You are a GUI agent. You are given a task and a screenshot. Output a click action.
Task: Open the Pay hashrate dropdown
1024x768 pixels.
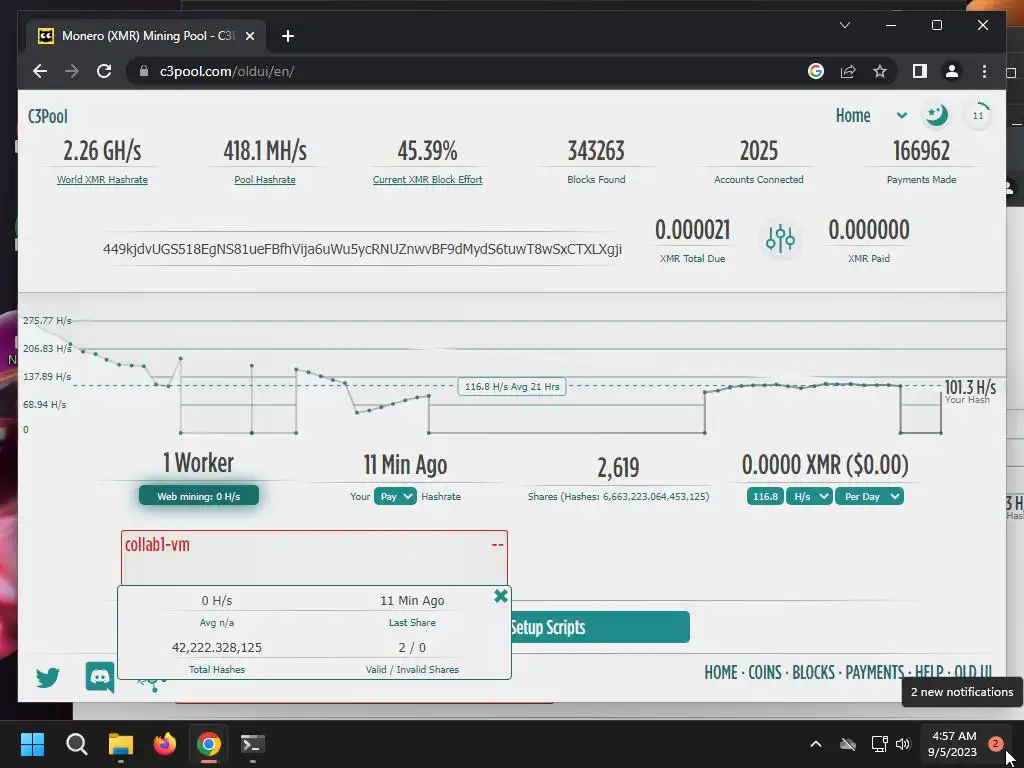pyautogui.click(x=395, y=496)
